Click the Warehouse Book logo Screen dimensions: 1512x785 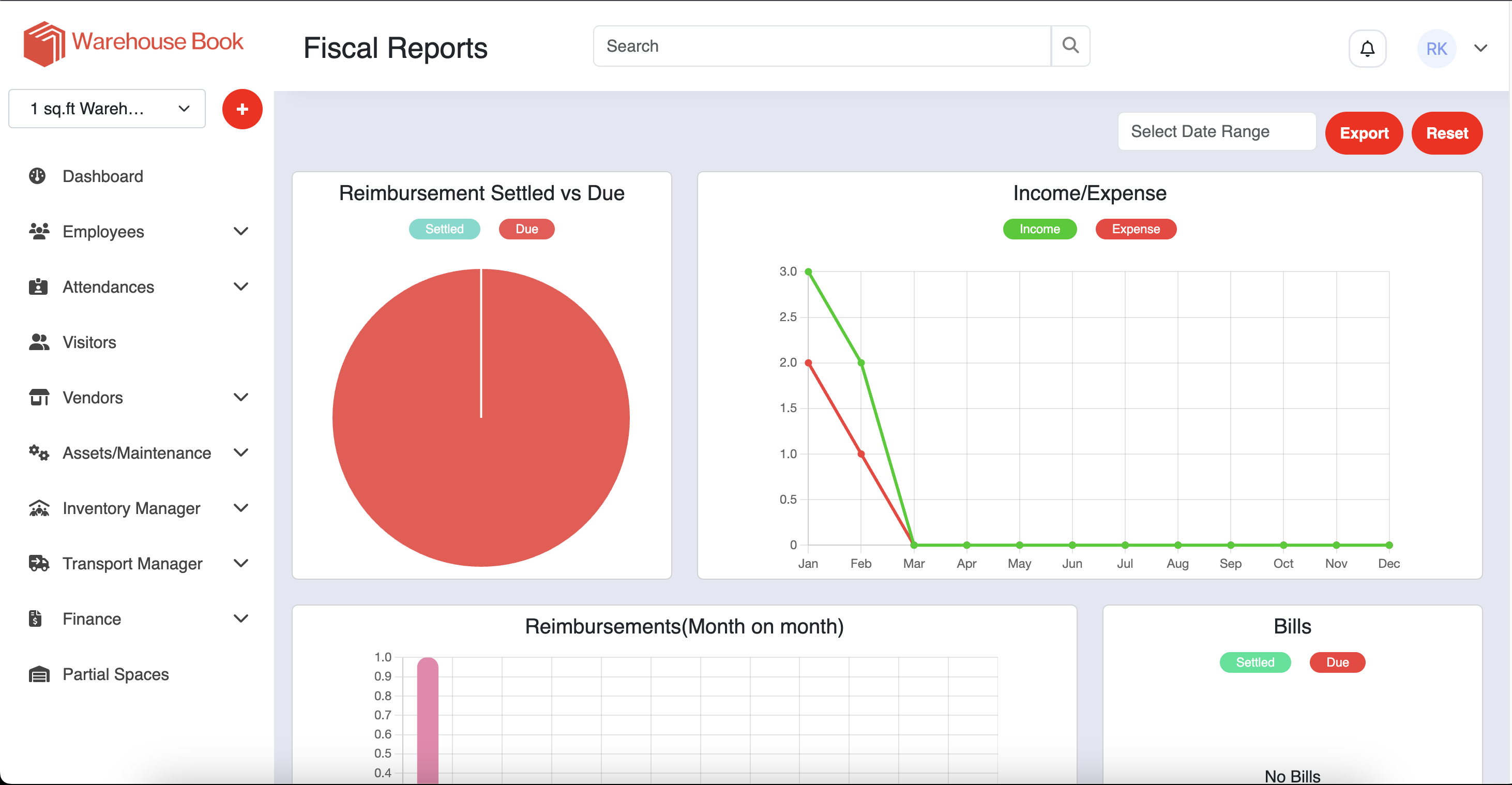(x=133, y=43)
